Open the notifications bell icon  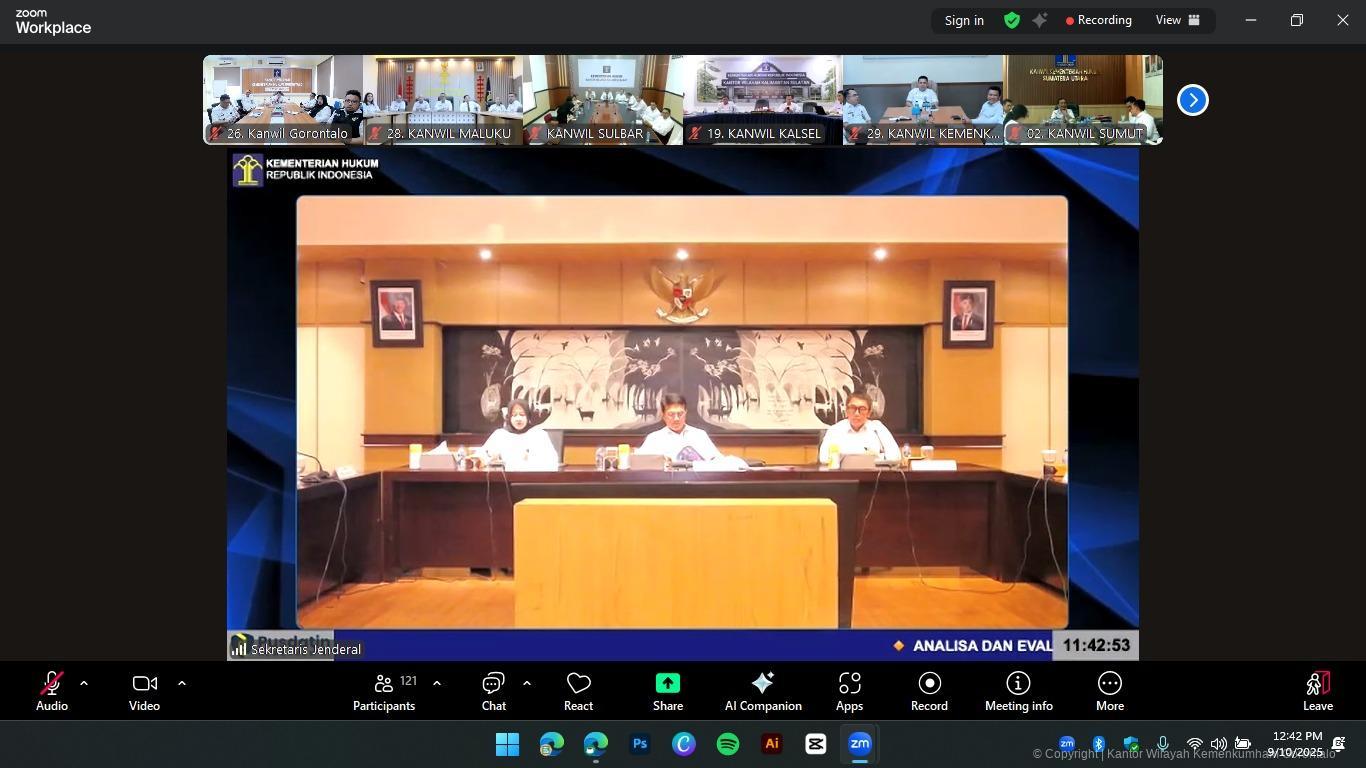pyautogui.click(x=1338, y=744)
